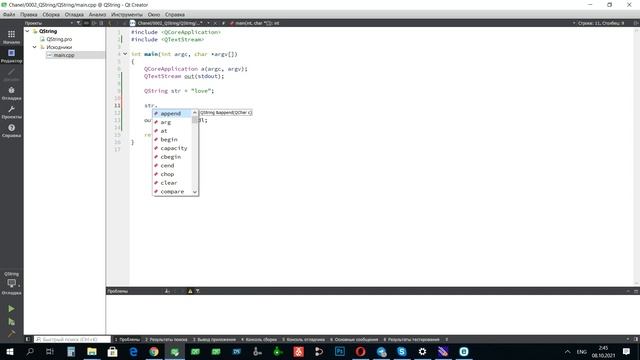Viewport: 640px width, 360px height.
Task: Fold the main function code block
Action: pyautogui.click(x=125, y=54)
